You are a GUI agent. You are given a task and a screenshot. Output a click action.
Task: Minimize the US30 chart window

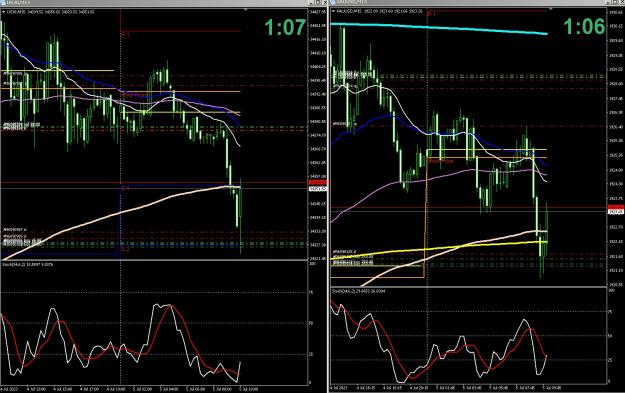[311, 2]
